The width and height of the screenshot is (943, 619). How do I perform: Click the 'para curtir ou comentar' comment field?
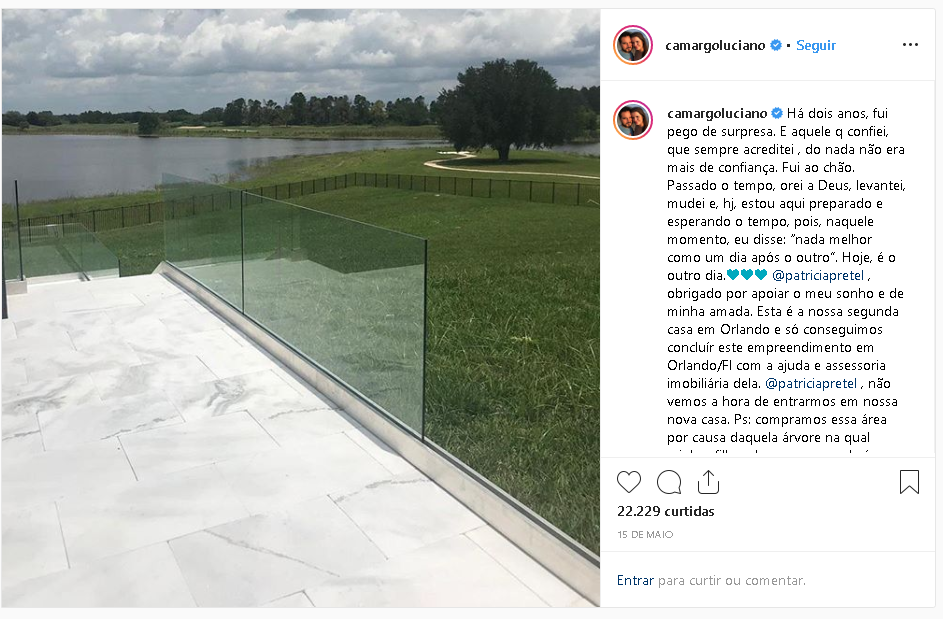tap(732, 581)
